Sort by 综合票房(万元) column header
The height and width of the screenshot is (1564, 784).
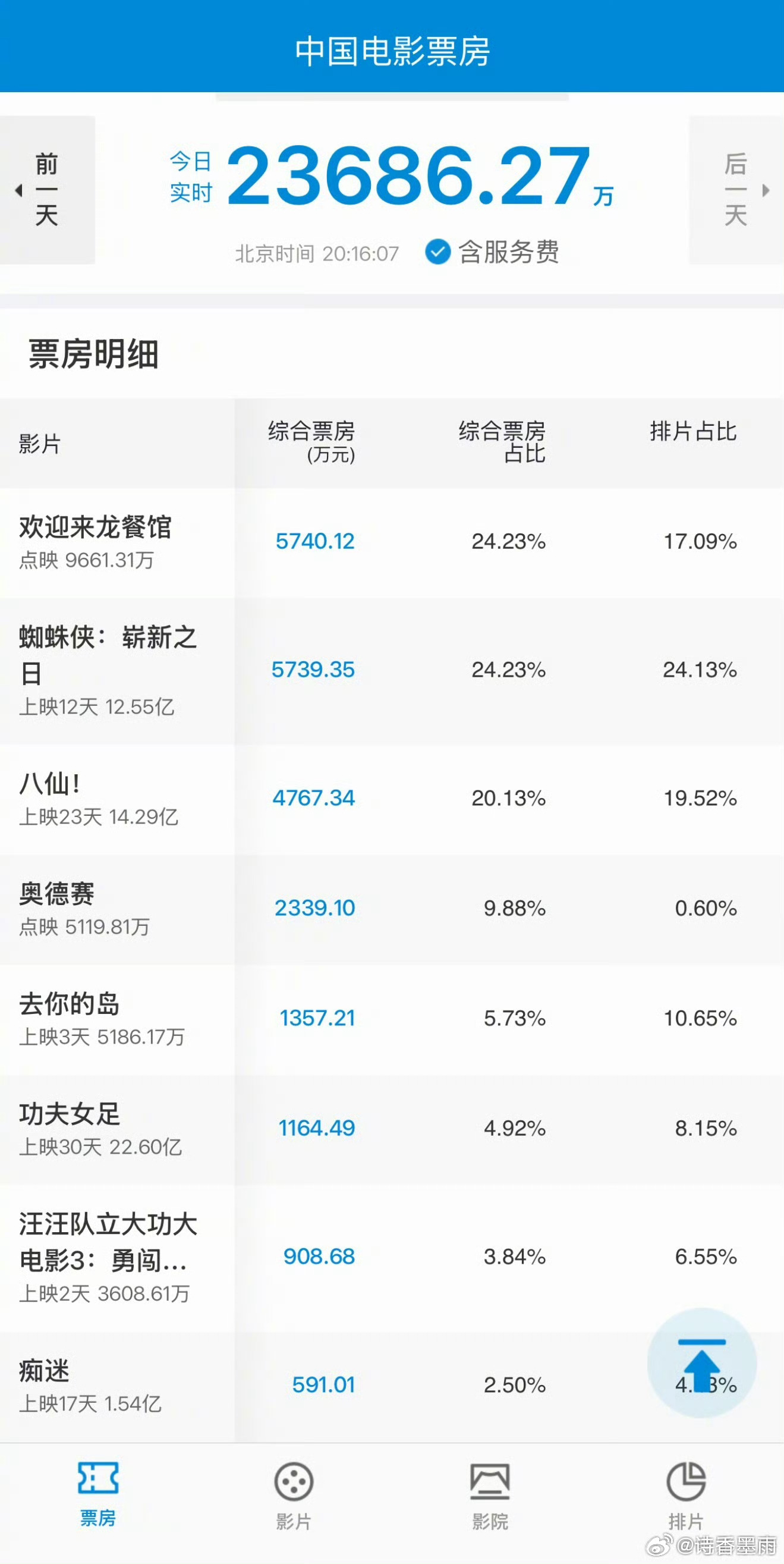coord(312,442)
